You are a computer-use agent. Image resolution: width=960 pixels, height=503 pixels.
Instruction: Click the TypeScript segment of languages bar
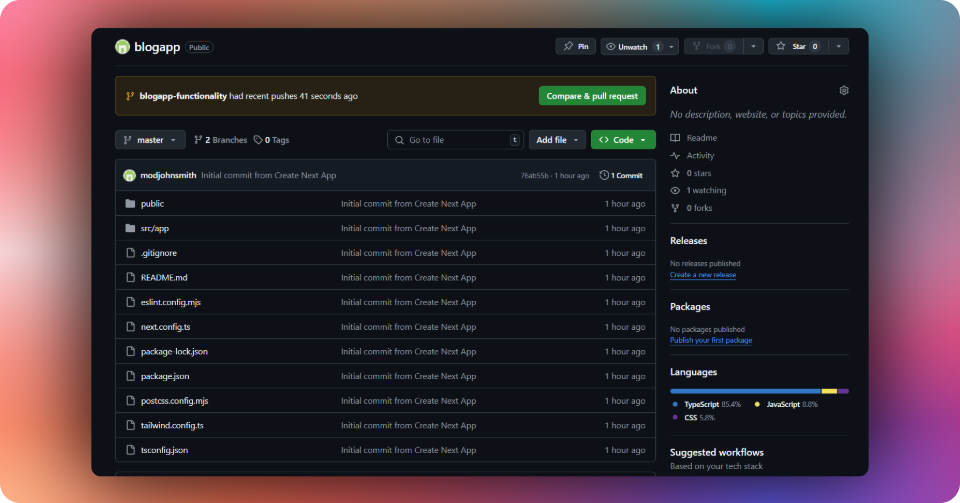745,391
